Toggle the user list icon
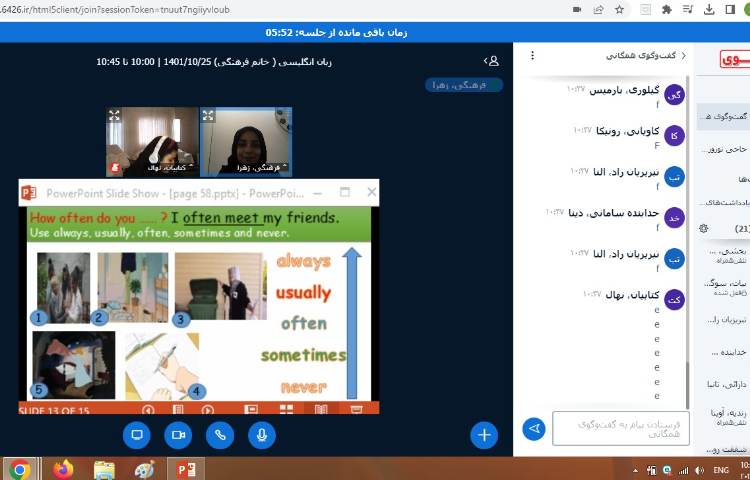Viewport: 750px width, 480px height. [491, 61]
